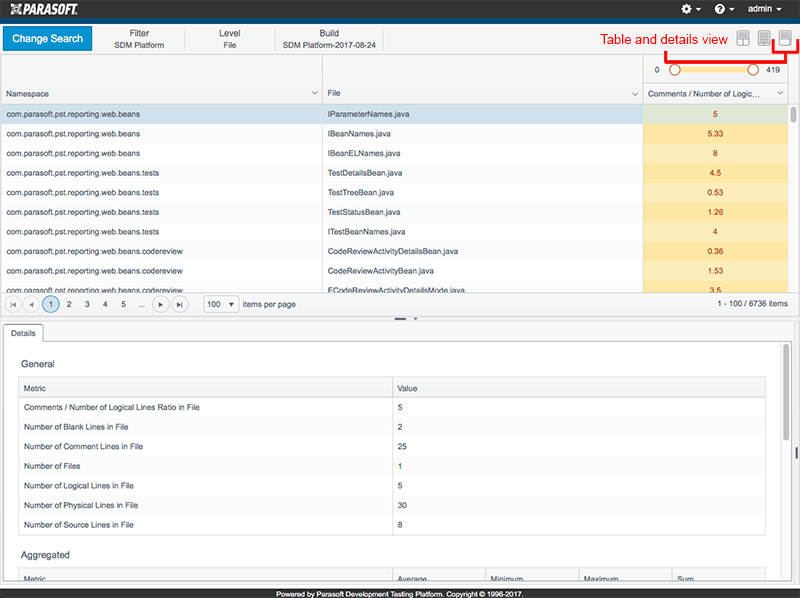Go to page 3
Image resolution: width=800 pixels, height=598 pixels.
coord(87,305)
